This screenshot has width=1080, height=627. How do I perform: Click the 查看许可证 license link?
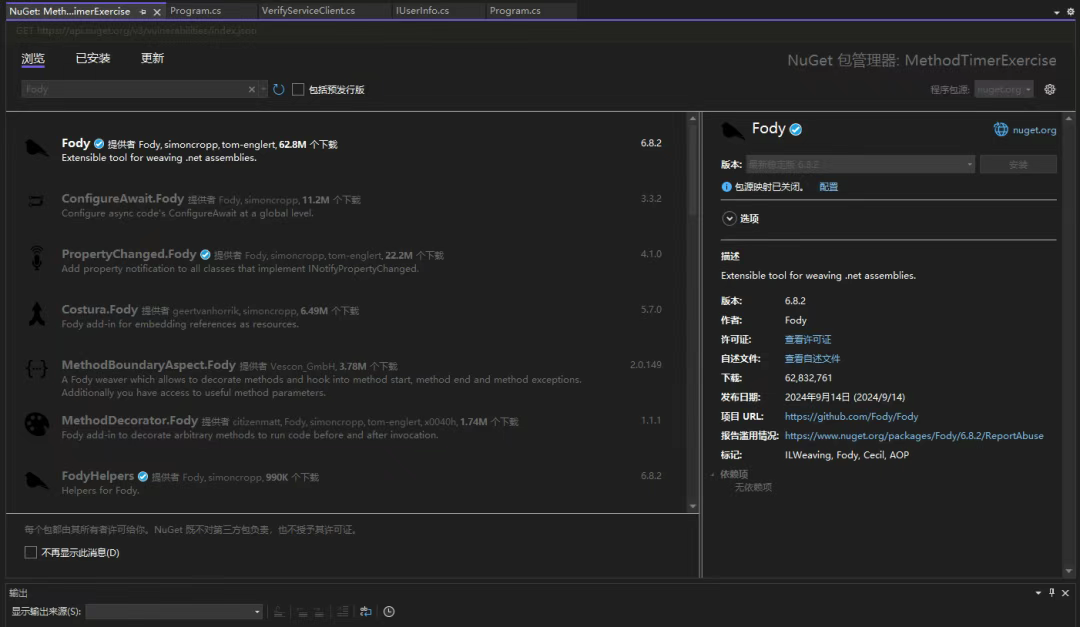click(807, 340)
